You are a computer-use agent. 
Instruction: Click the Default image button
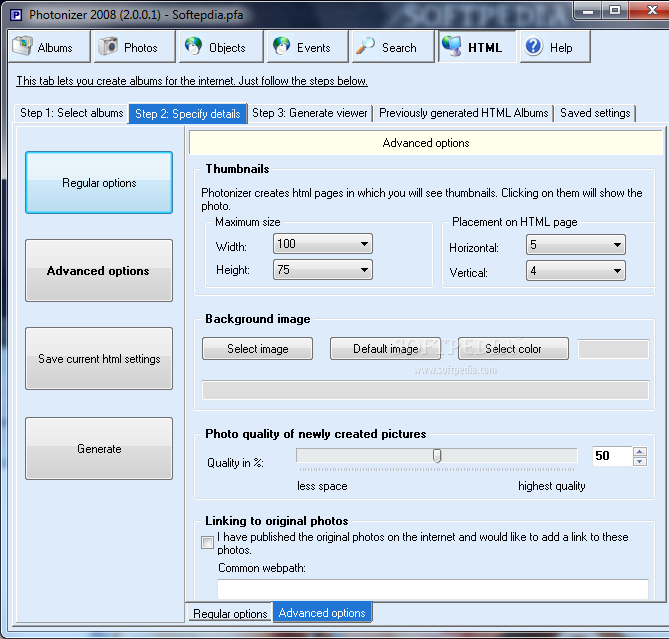click(385, 349)
